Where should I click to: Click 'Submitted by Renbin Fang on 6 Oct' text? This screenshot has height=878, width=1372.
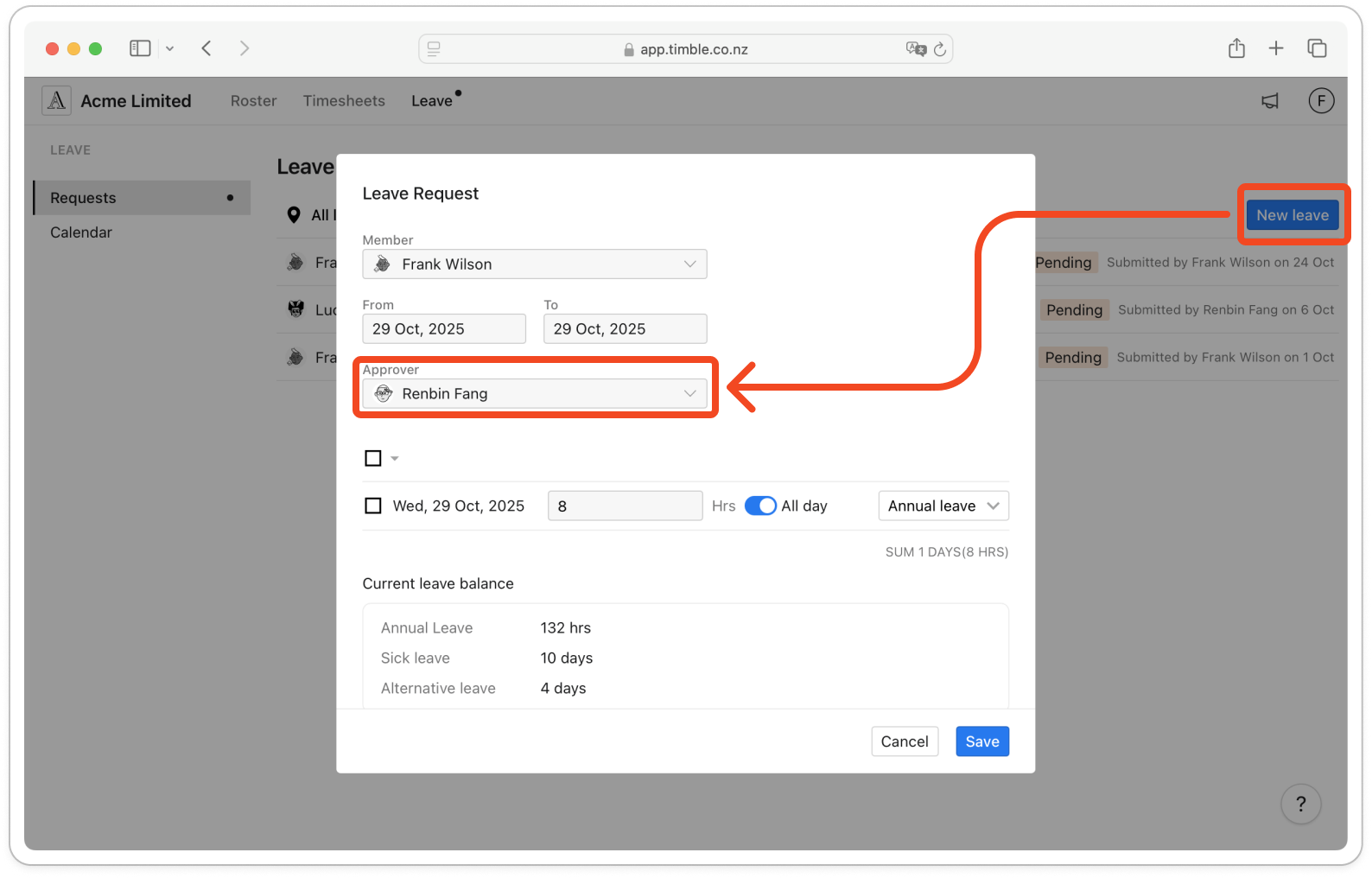tap(1226, 310)
